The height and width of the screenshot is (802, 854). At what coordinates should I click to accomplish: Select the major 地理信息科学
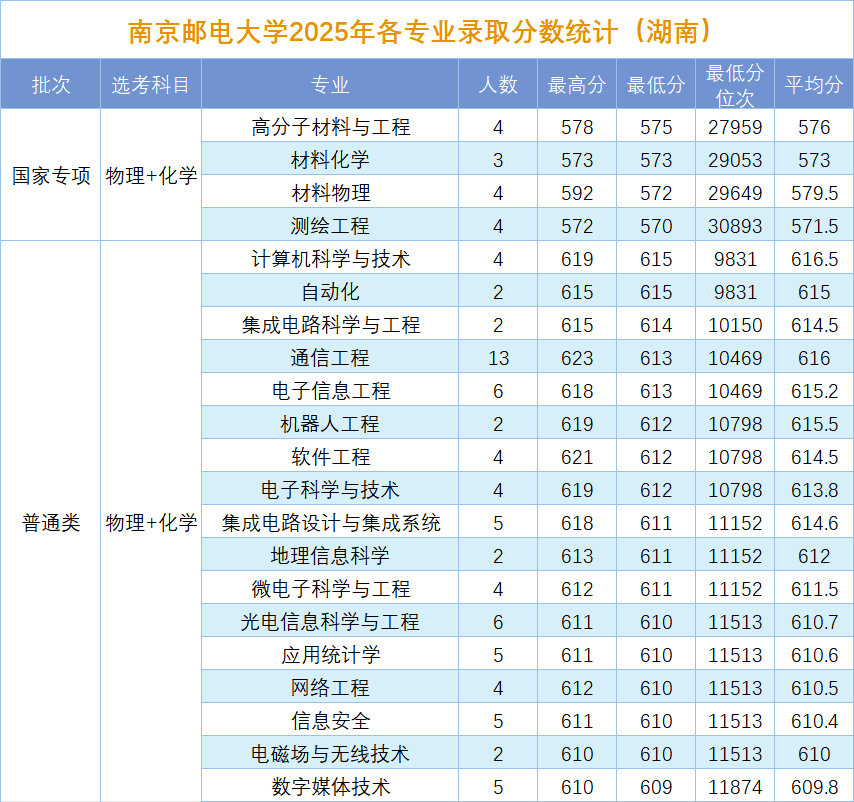(330, 555)
